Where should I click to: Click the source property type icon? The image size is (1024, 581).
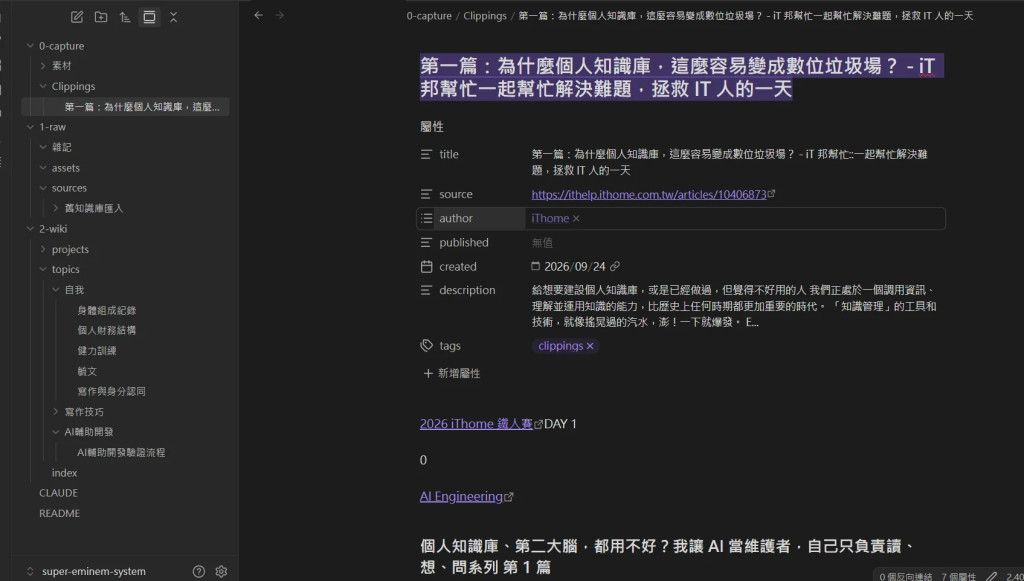(426, 195)
